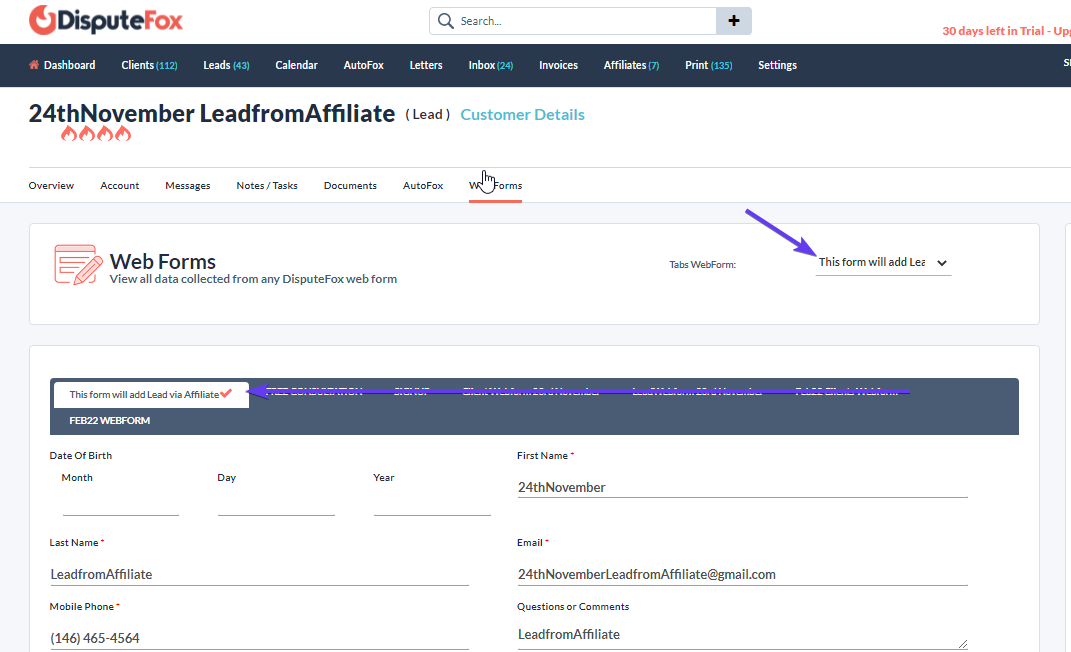
Task: Click the '24thNovember LeadfromAffiliate' name heading
Action: click(x=212, y=113)
